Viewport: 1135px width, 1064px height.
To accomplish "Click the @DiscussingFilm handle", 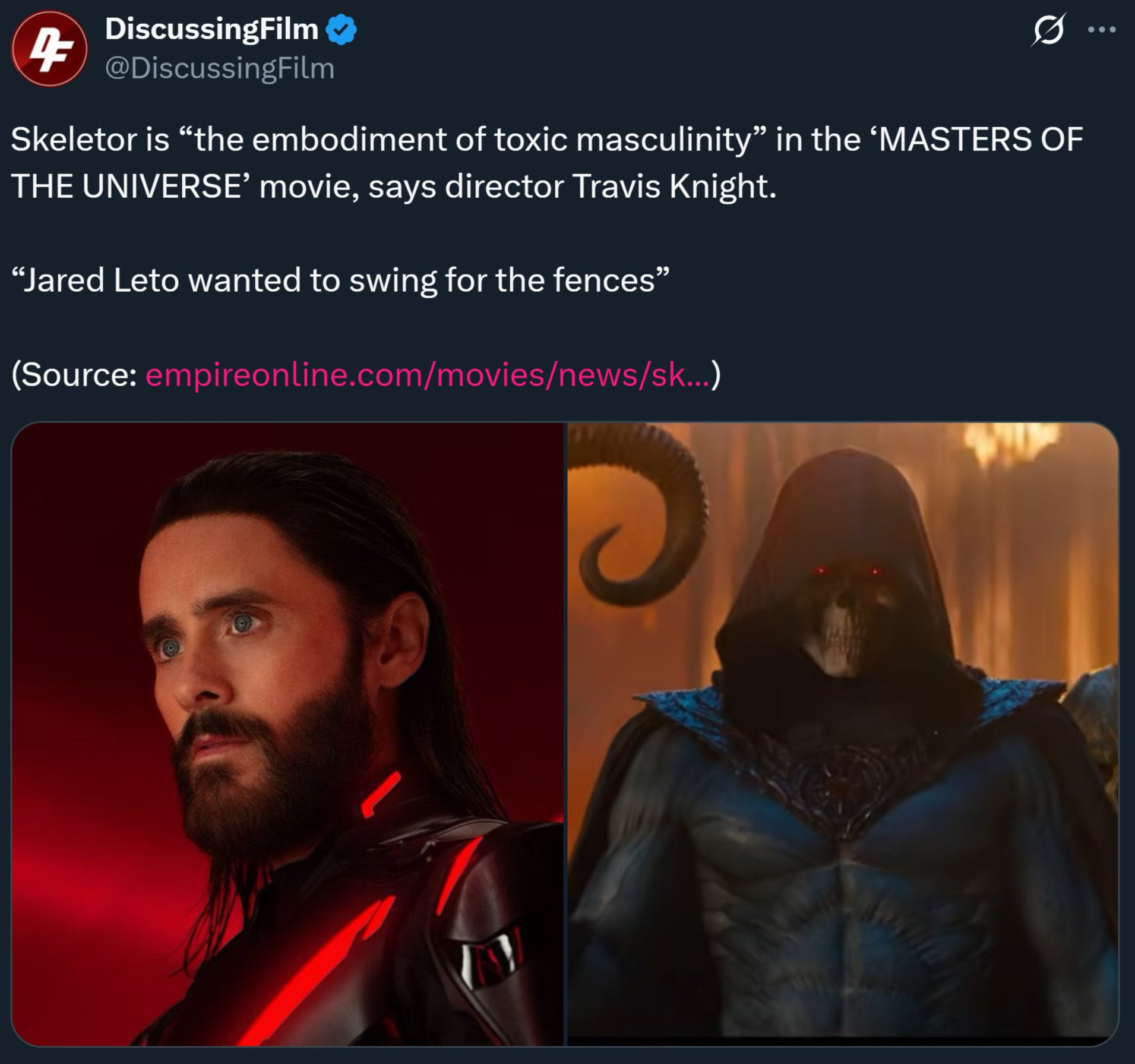I will [x=220, y=68].
